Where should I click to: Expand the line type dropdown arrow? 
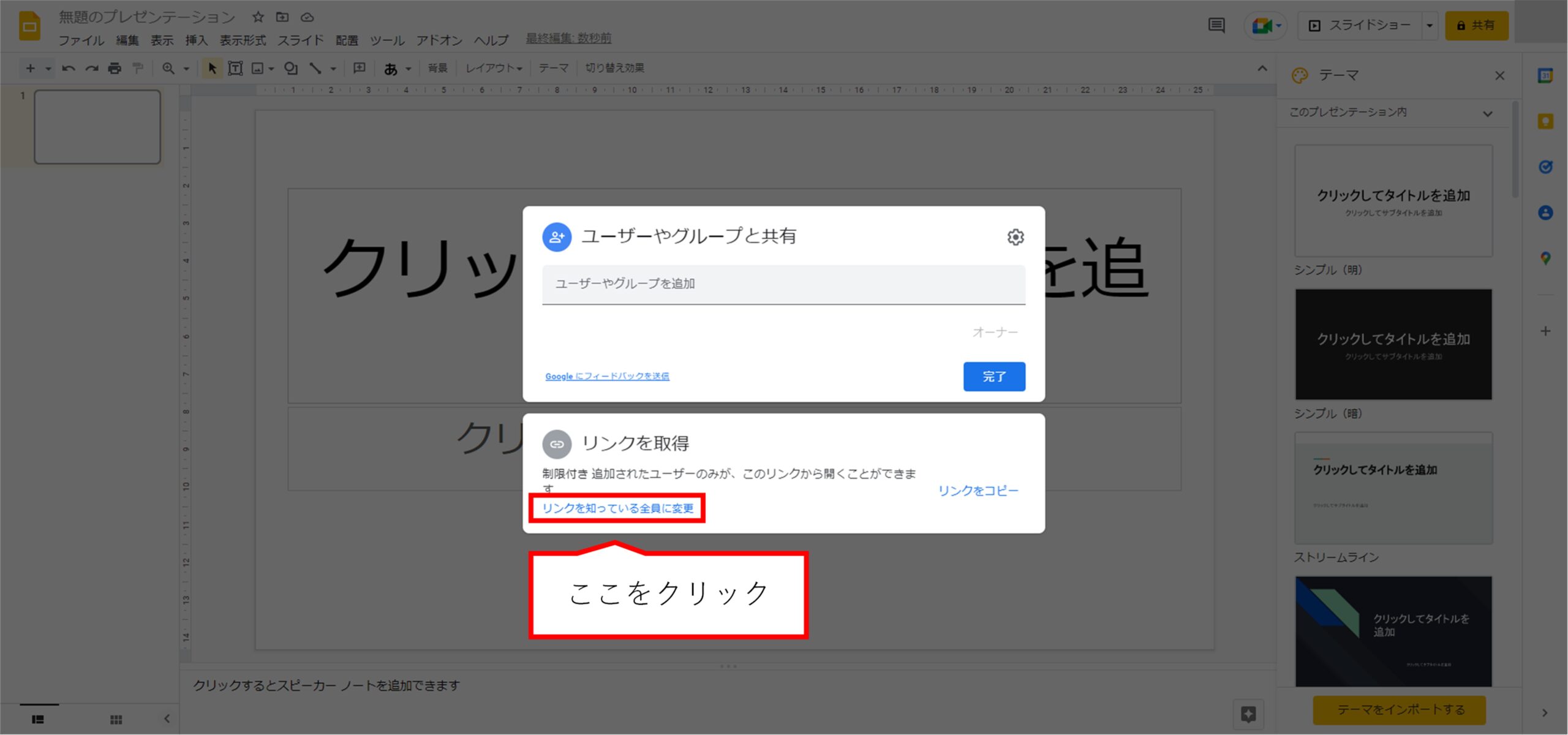[333, 69]
